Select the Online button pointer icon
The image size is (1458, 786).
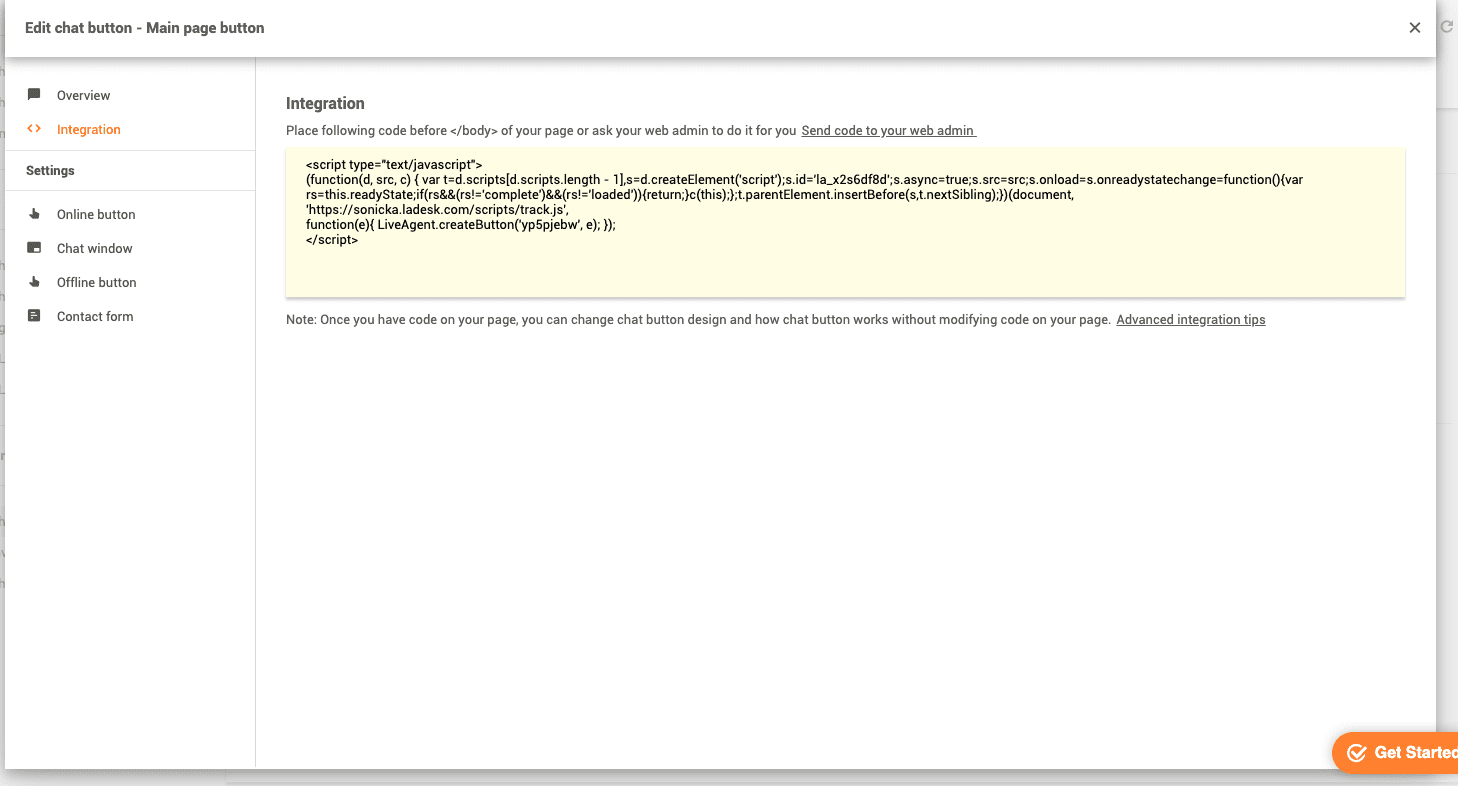point(36,213)
